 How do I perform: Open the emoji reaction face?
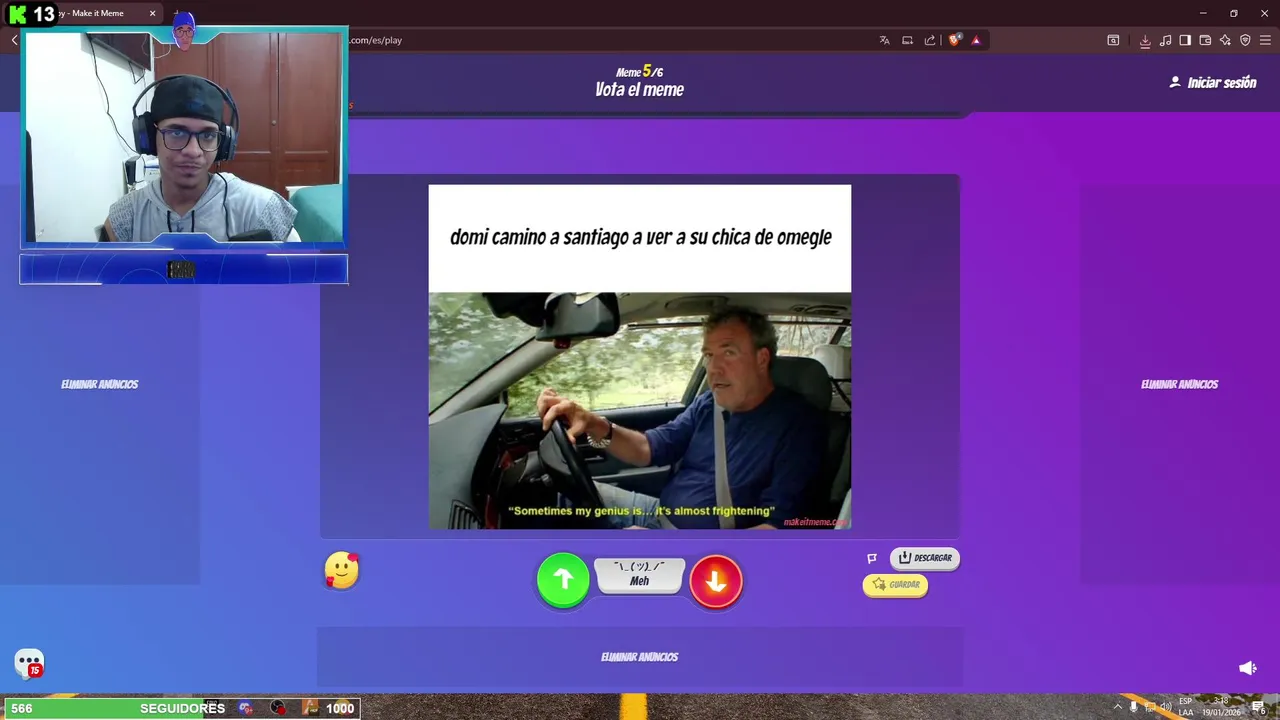pyautogui.click(x=342, y=570)
